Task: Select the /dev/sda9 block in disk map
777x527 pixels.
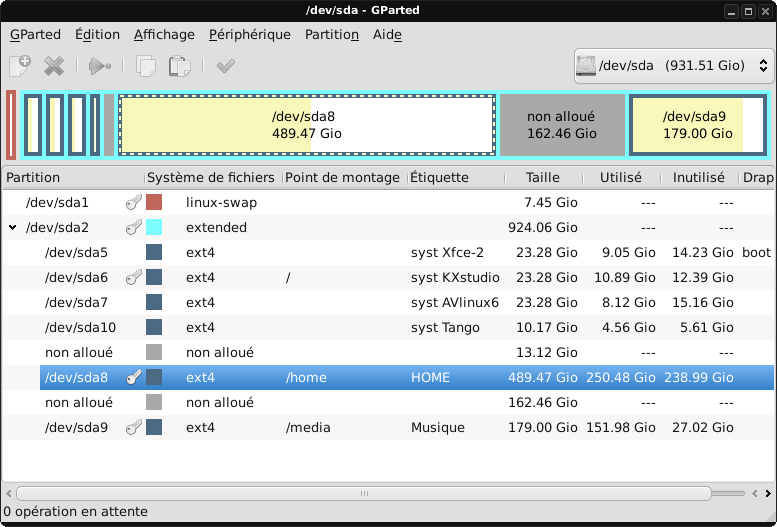Action: click(x=698, y=125)
